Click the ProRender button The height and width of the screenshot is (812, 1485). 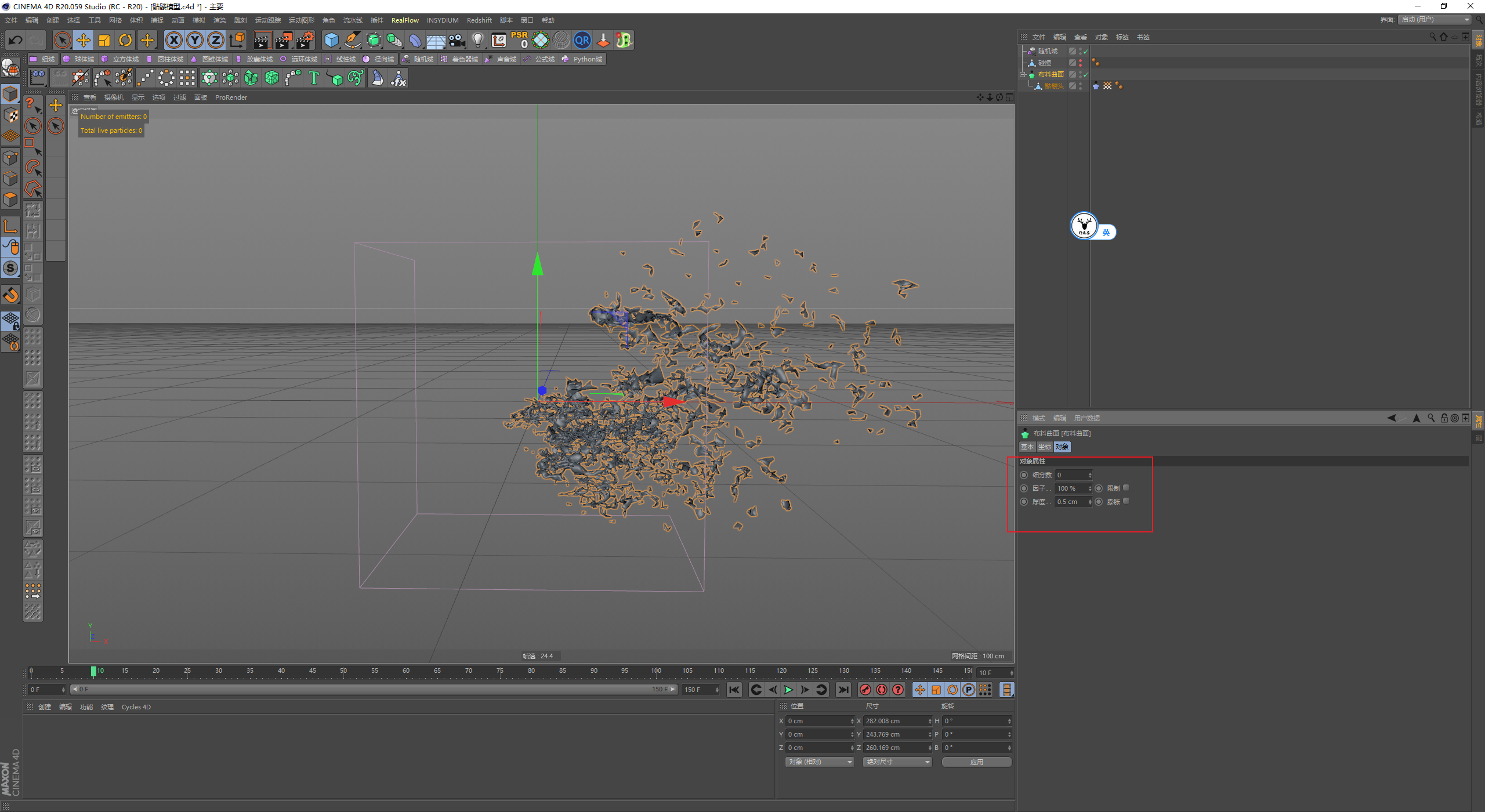(233, 97)
